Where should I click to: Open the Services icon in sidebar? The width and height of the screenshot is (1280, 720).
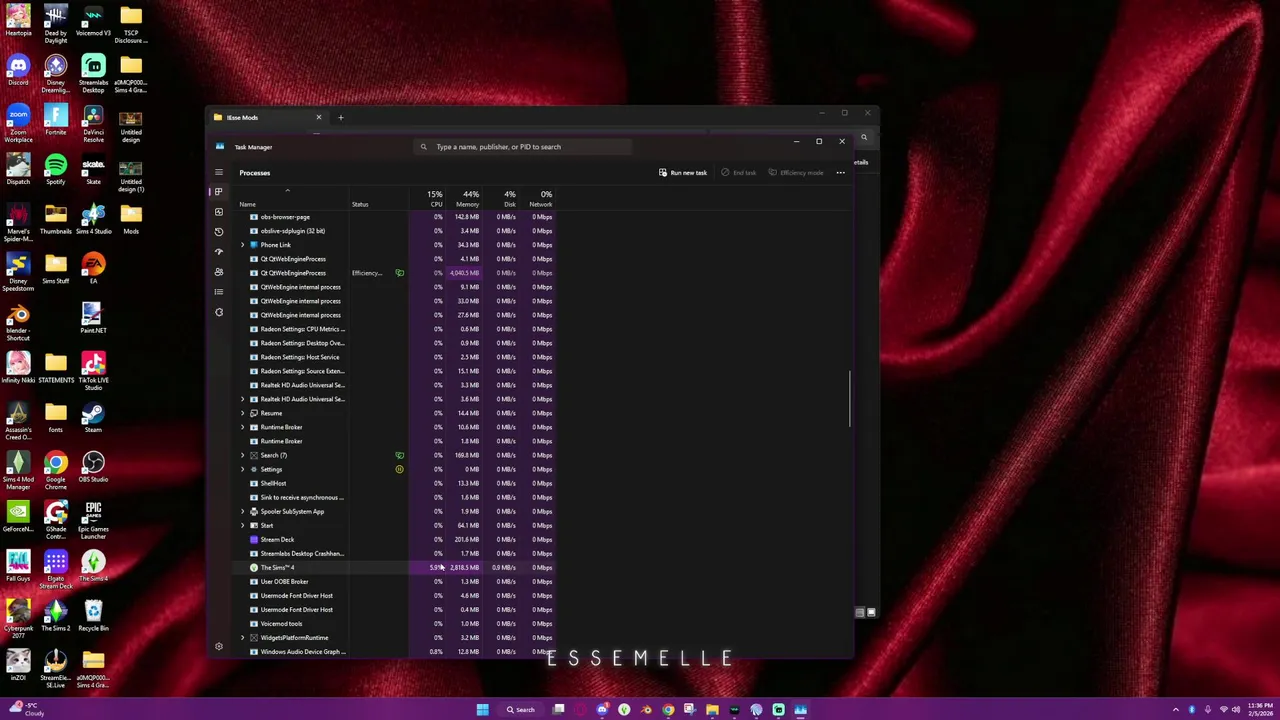219,311
